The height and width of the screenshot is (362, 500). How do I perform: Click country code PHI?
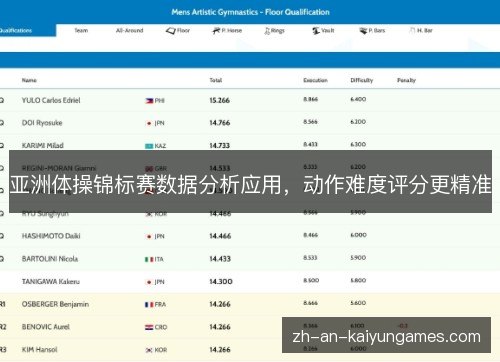[x=160, y=101]
